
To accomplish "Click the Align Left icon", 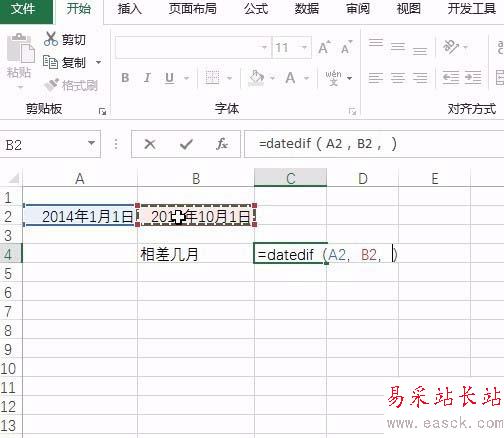I will point(376,78).
